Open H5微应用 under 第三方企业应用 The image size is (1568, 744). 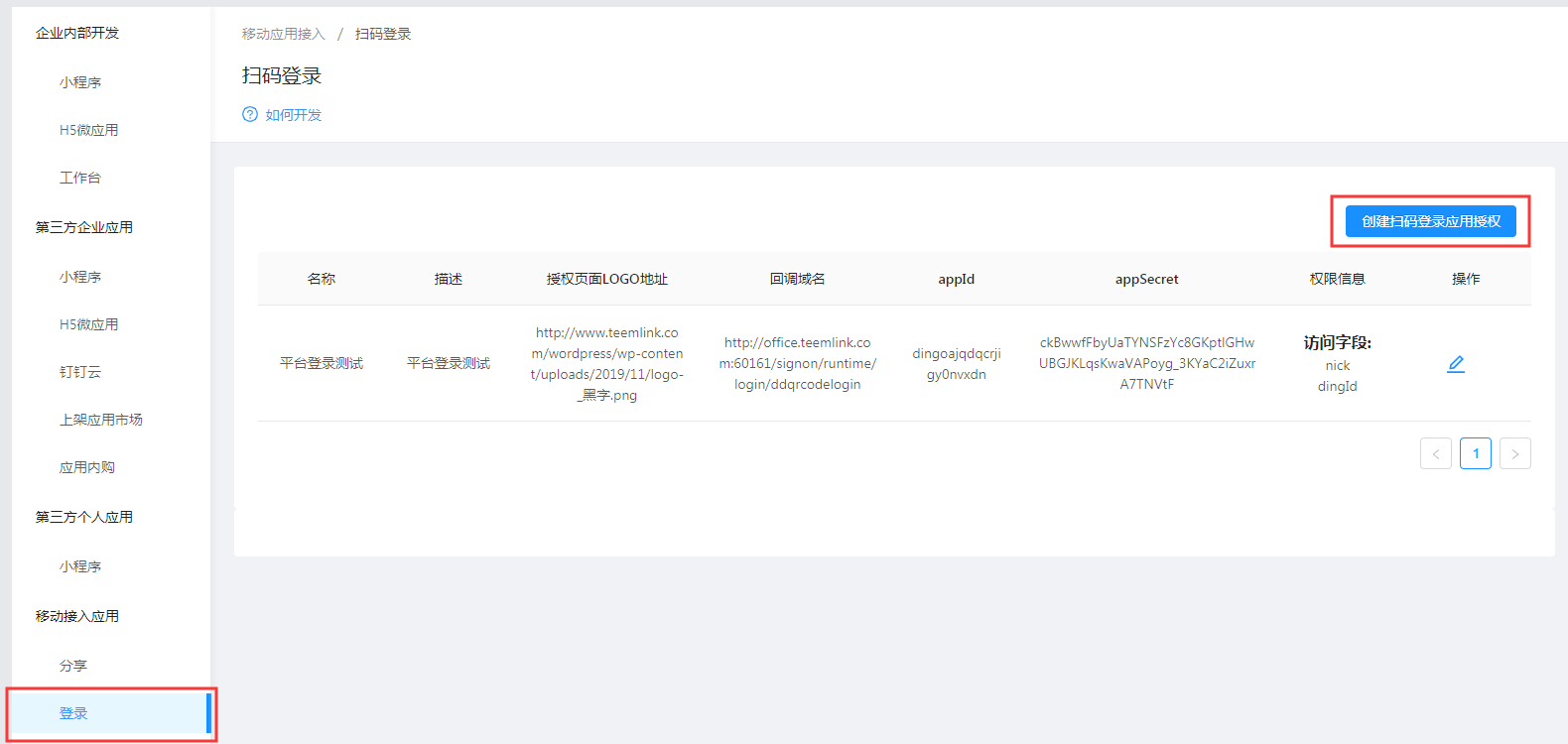88,324
